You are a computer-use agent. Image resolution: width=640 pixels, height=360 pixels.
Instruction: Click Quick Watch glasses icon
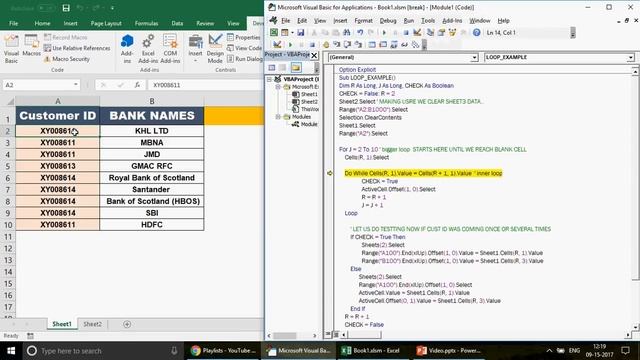tap(404, 44)
